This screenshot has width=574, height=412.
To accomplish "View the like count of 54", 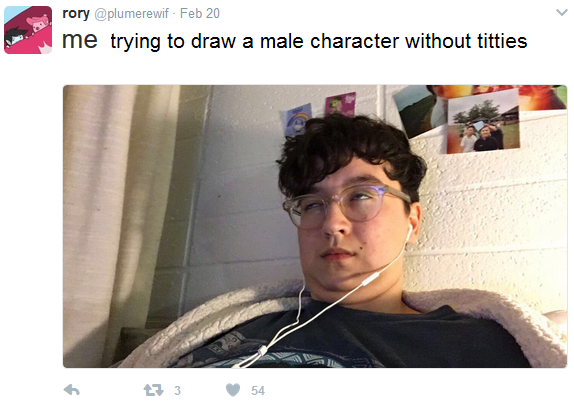I will pos(258,390).
